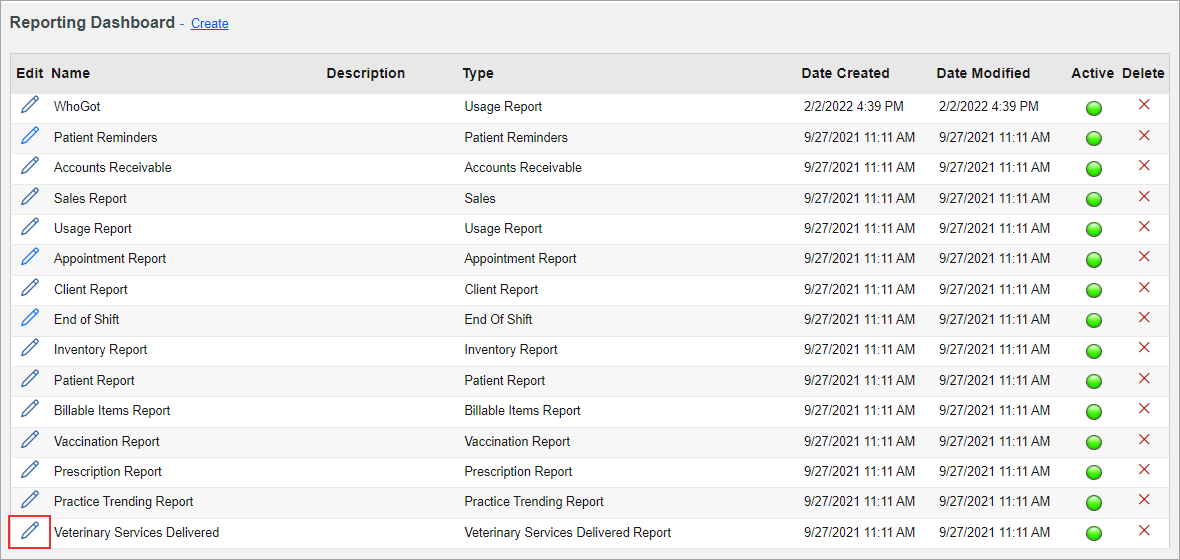Click the Name column header
The width and height of the screenshot is (1180, 560).
(x=71, y=73)
